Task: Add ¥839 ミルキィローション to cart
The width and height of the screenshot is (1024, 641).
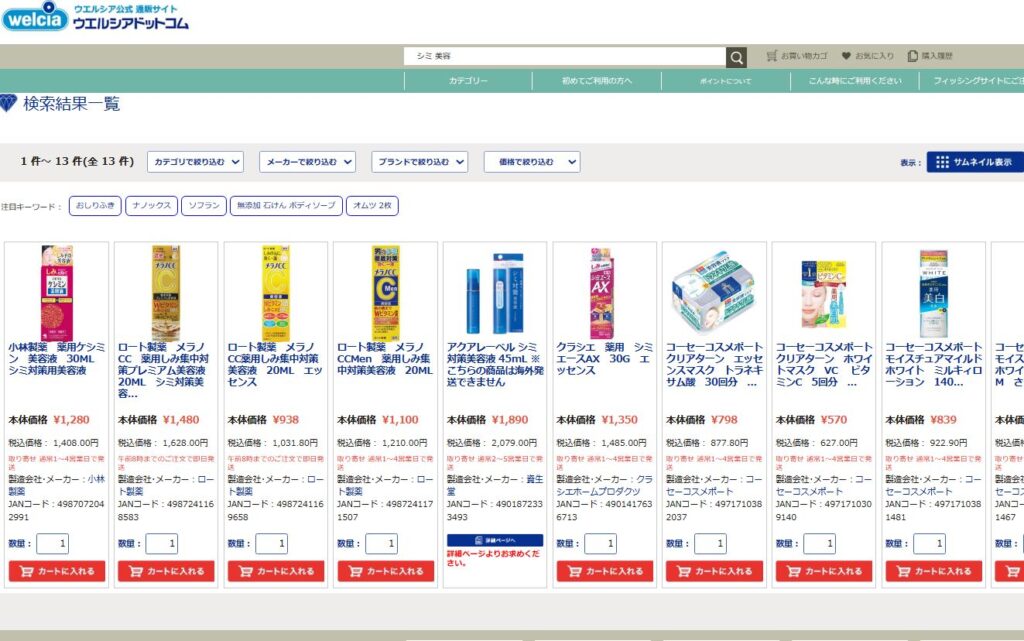Action: tap(934, 571)
